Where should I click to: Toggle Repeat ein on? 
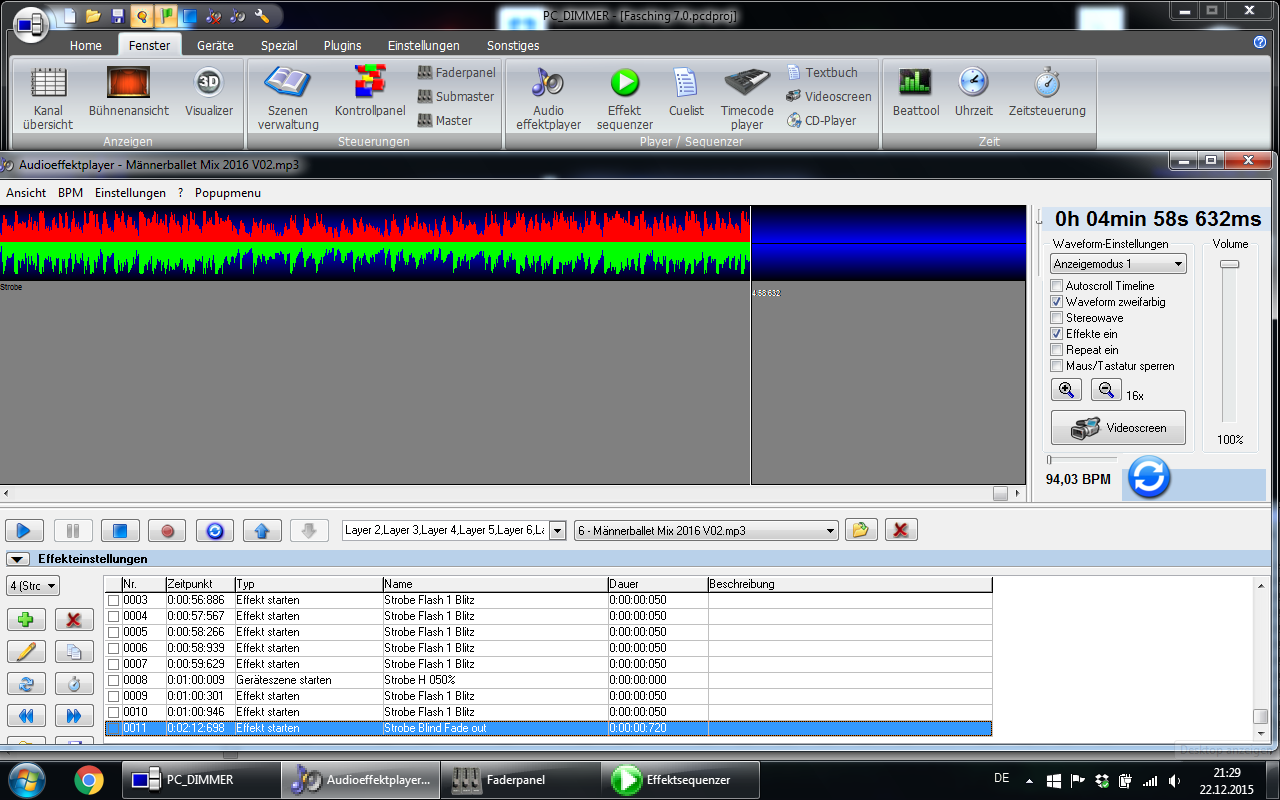pos(1056,349)
